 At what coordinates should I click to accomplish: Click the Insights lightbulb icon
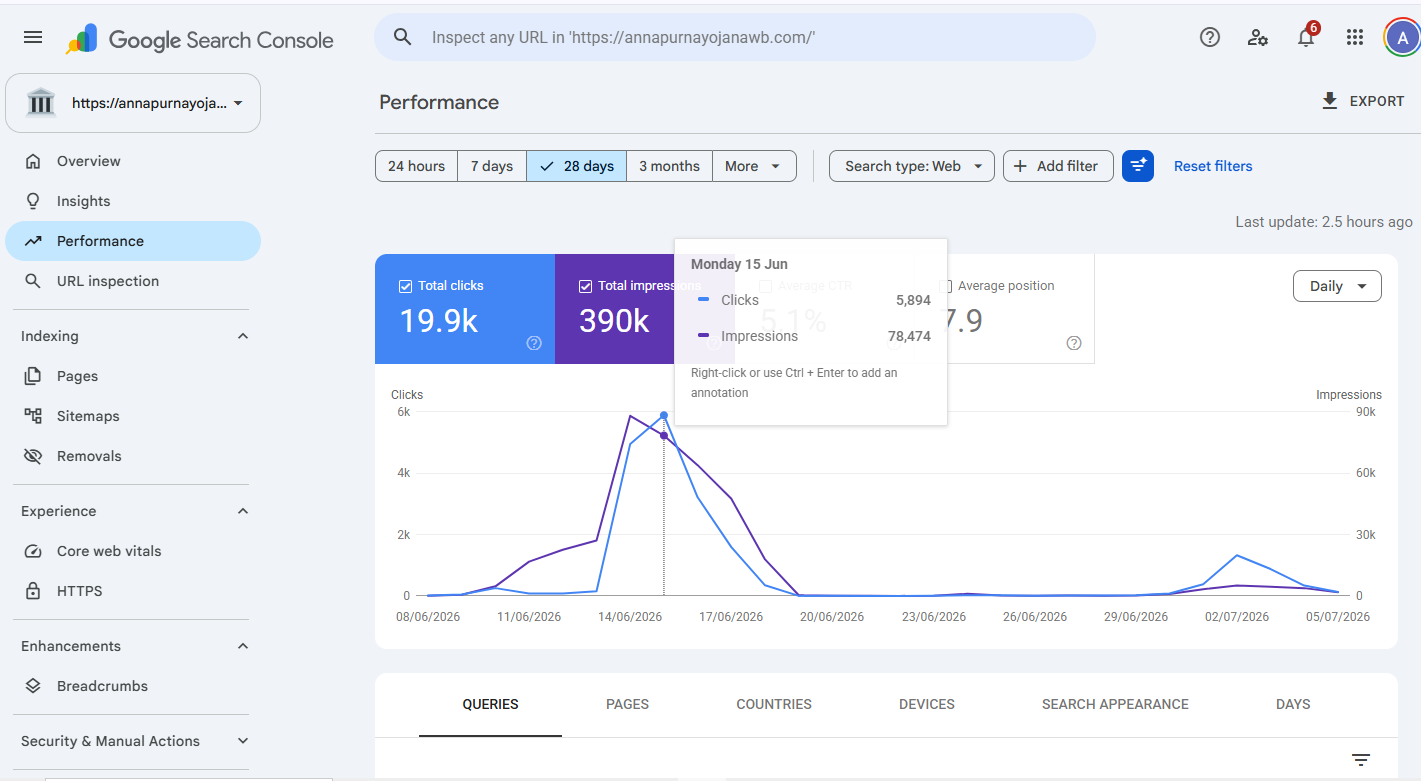(33, 201)
